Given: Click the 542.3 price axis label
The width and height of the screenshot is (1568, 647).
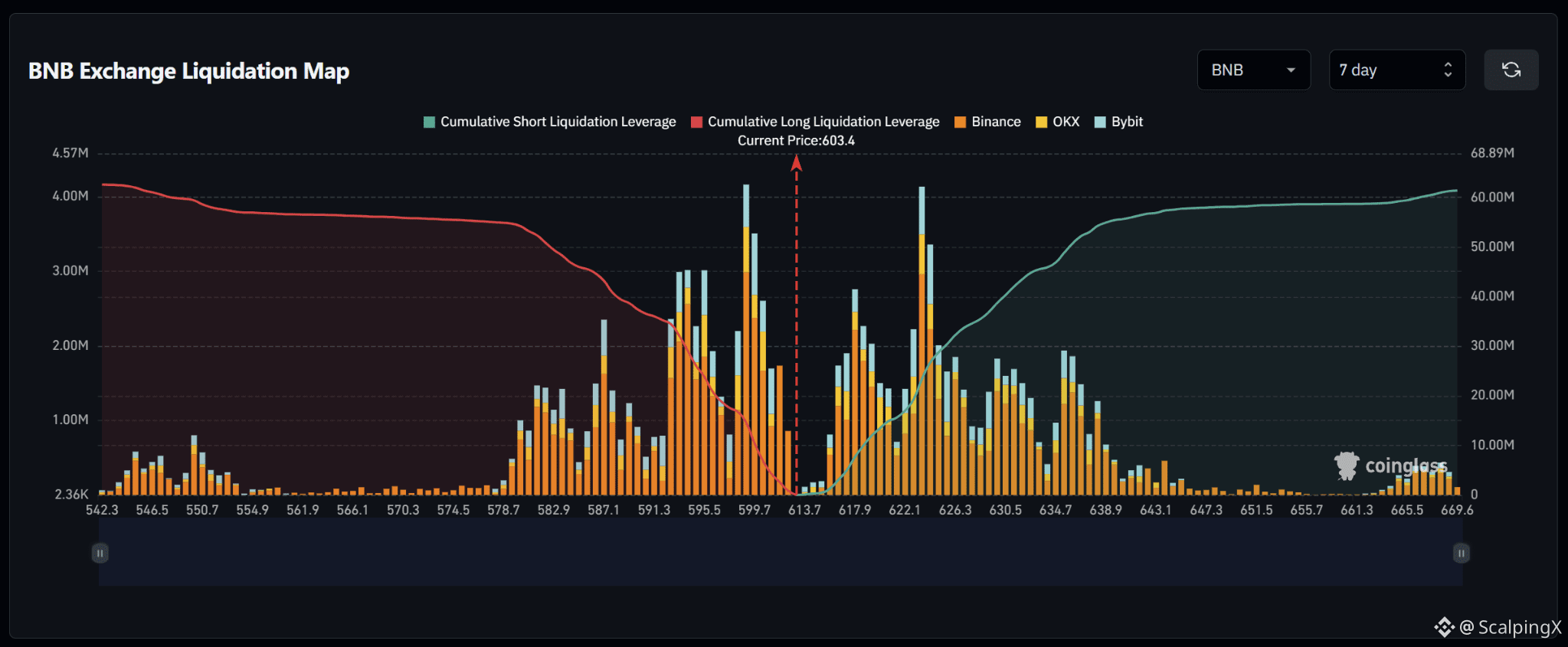Looking at the screenshot, I should pos(102,510).
